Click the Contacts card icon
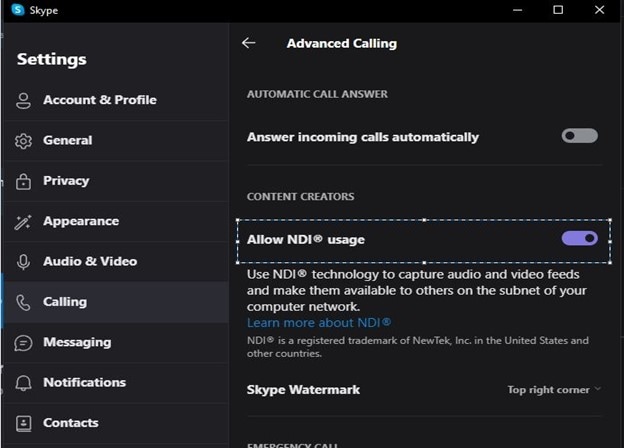The height and width of the screenshot is (448, 624). point(24,423)
